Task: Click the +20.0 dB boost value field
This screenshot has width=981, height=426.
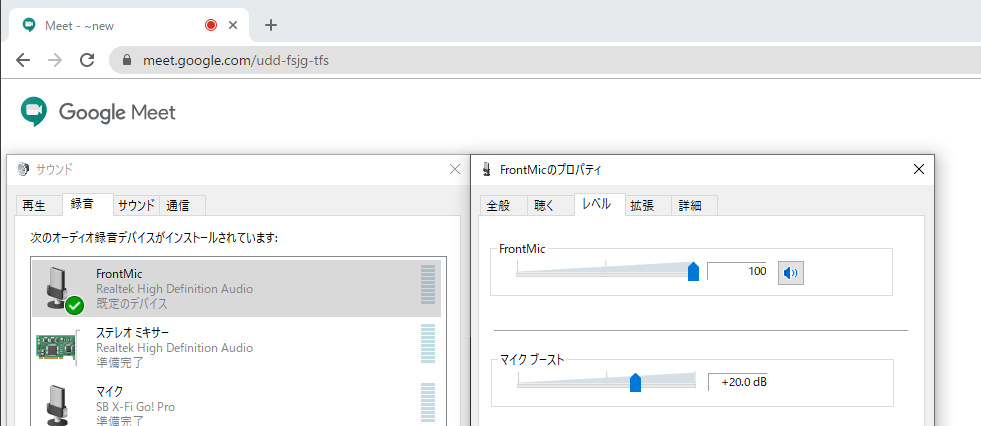Action: click(x=738, y=382)
